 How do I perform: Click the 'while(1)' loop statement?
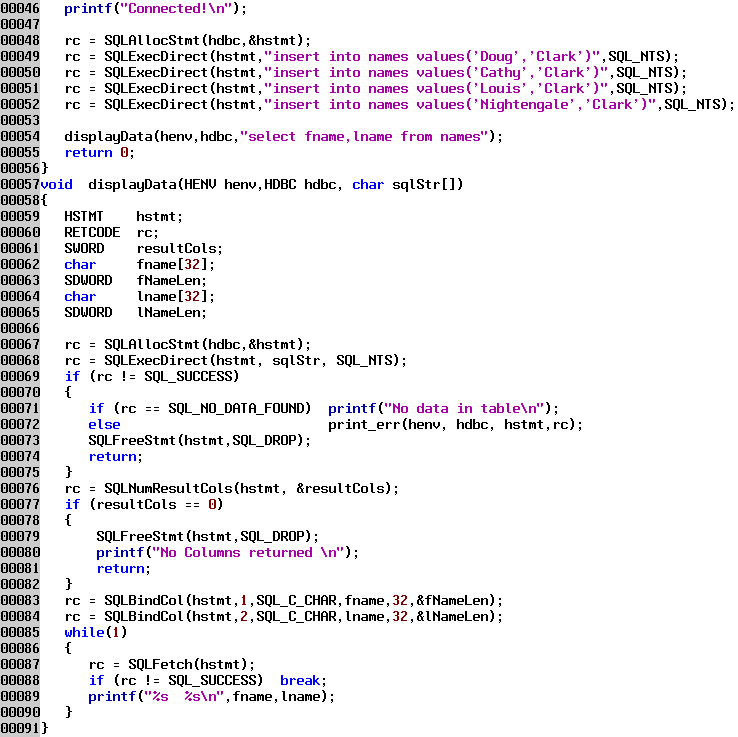pyautogui.click(x=96, y=633)
